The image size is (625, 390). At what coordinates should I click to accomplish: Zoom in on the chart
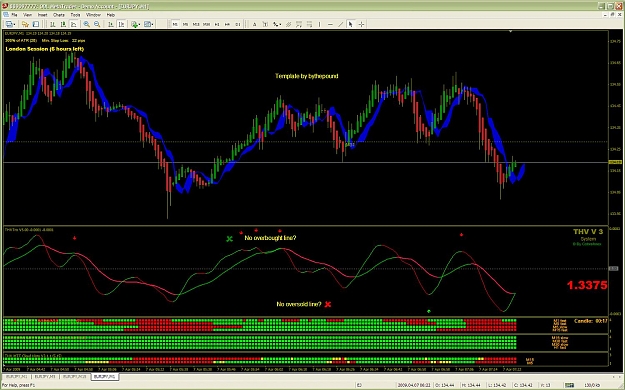(86, 24)
